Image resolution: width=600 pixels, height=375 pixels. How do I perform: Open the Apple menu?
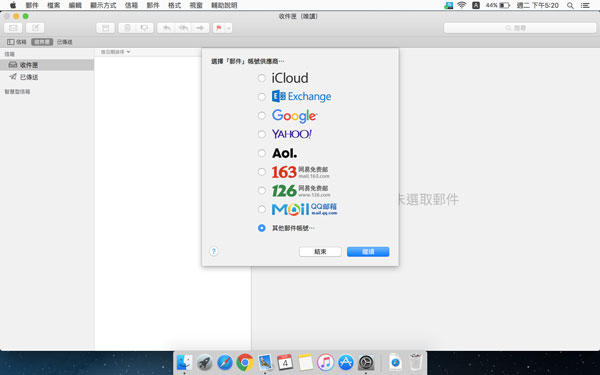click(x=13, y=5)
